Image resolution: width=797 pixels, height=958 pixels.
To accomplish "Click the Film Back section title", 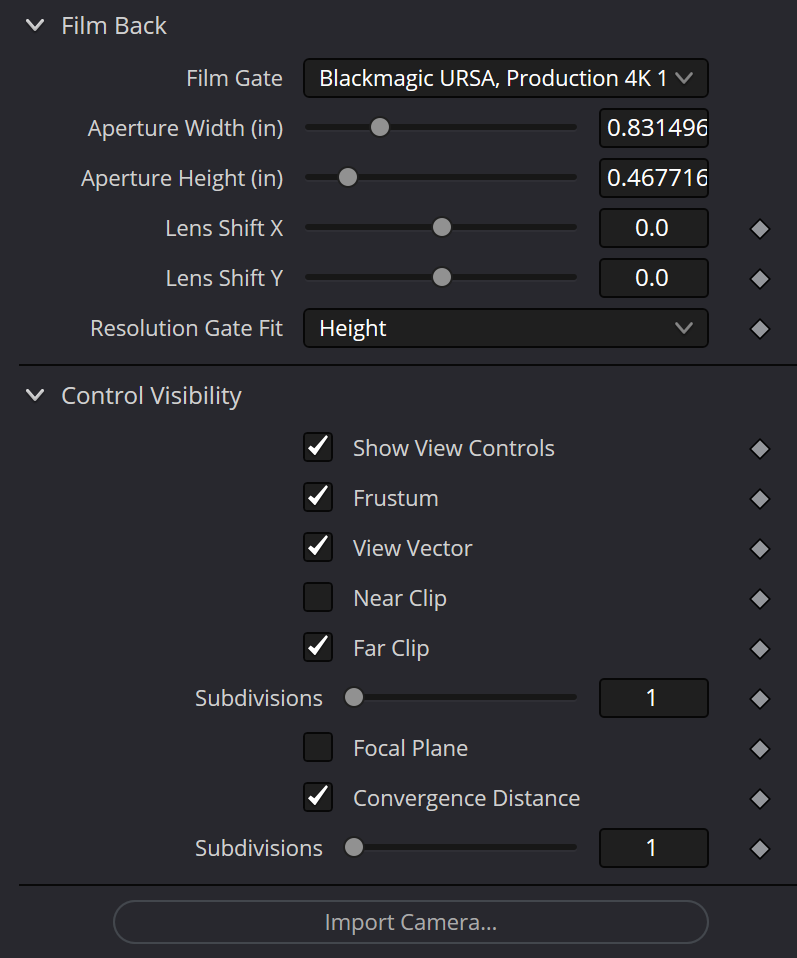I will point(114,26).
